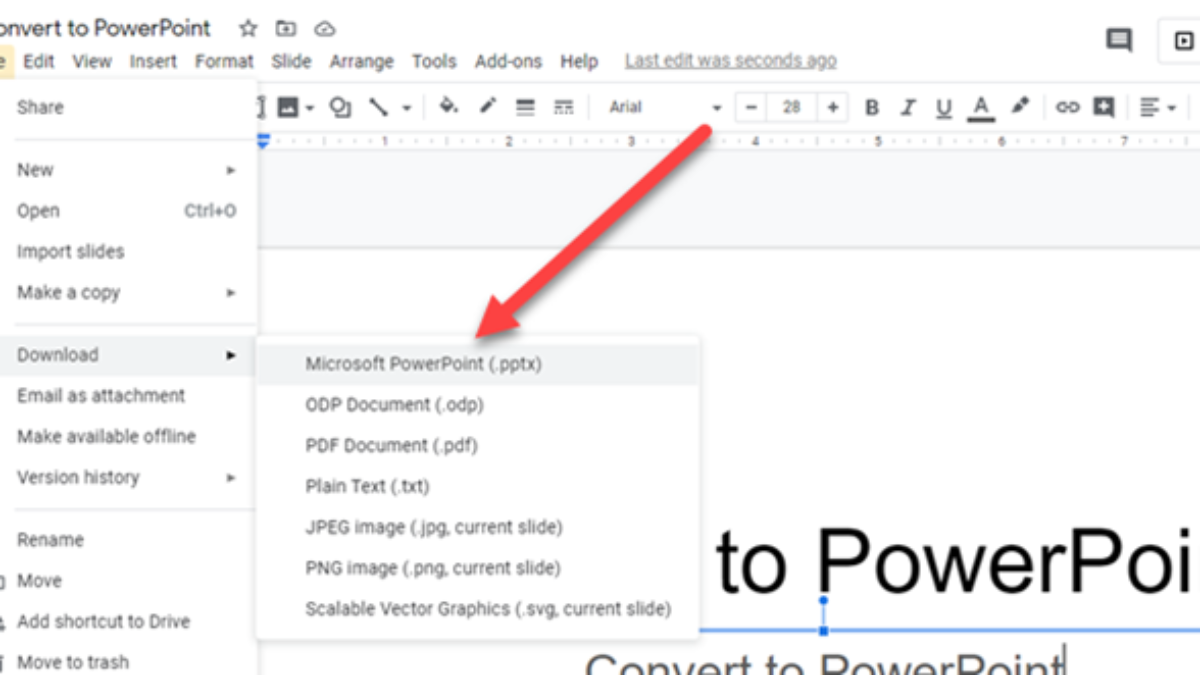Screen dimensions: 1200x675
Task: Decrease font size with minus button
Action: click(752, 107)
